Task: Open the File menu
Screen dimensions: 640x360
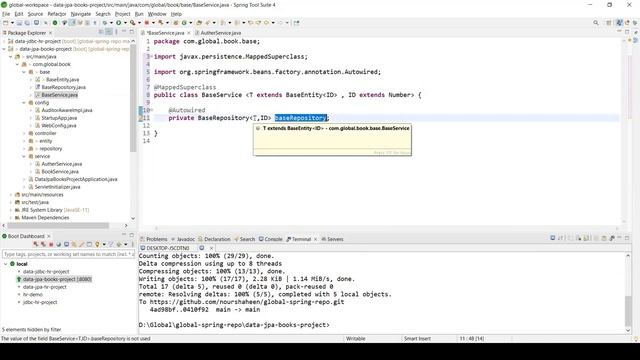Action: point(6,14)
